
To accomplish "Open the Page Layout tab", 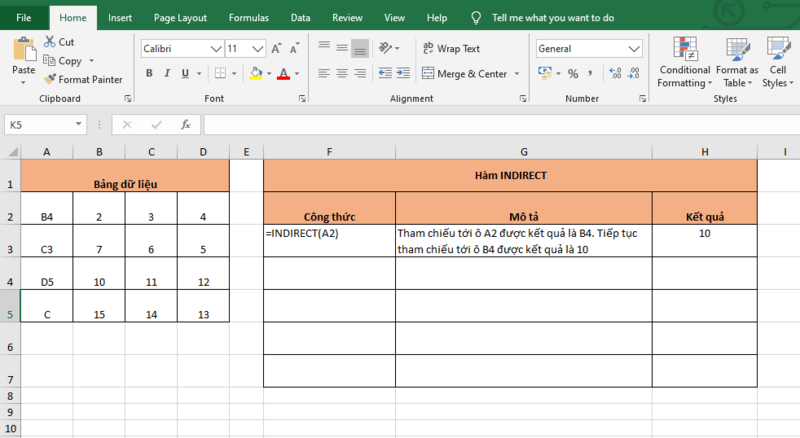I will [x=179, y=18].
